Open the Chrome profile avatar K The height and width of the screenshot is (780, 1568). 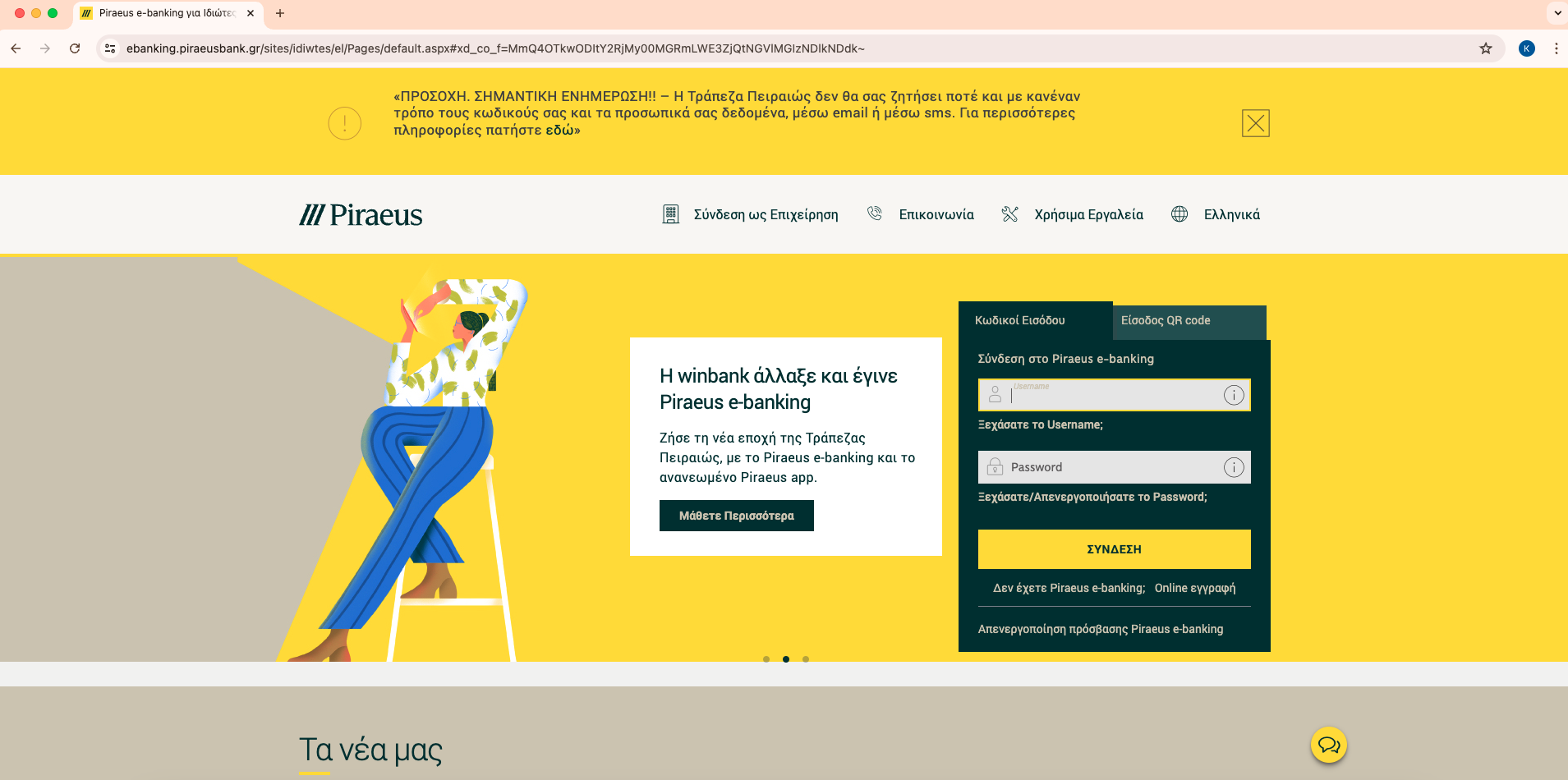point(1527,48)
